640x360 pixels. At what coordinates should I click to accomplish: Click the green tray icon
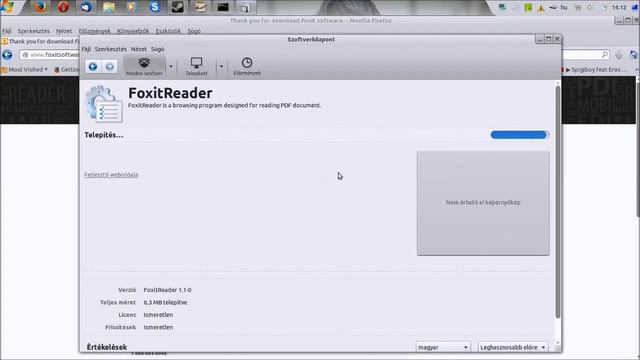coord(528,7)
